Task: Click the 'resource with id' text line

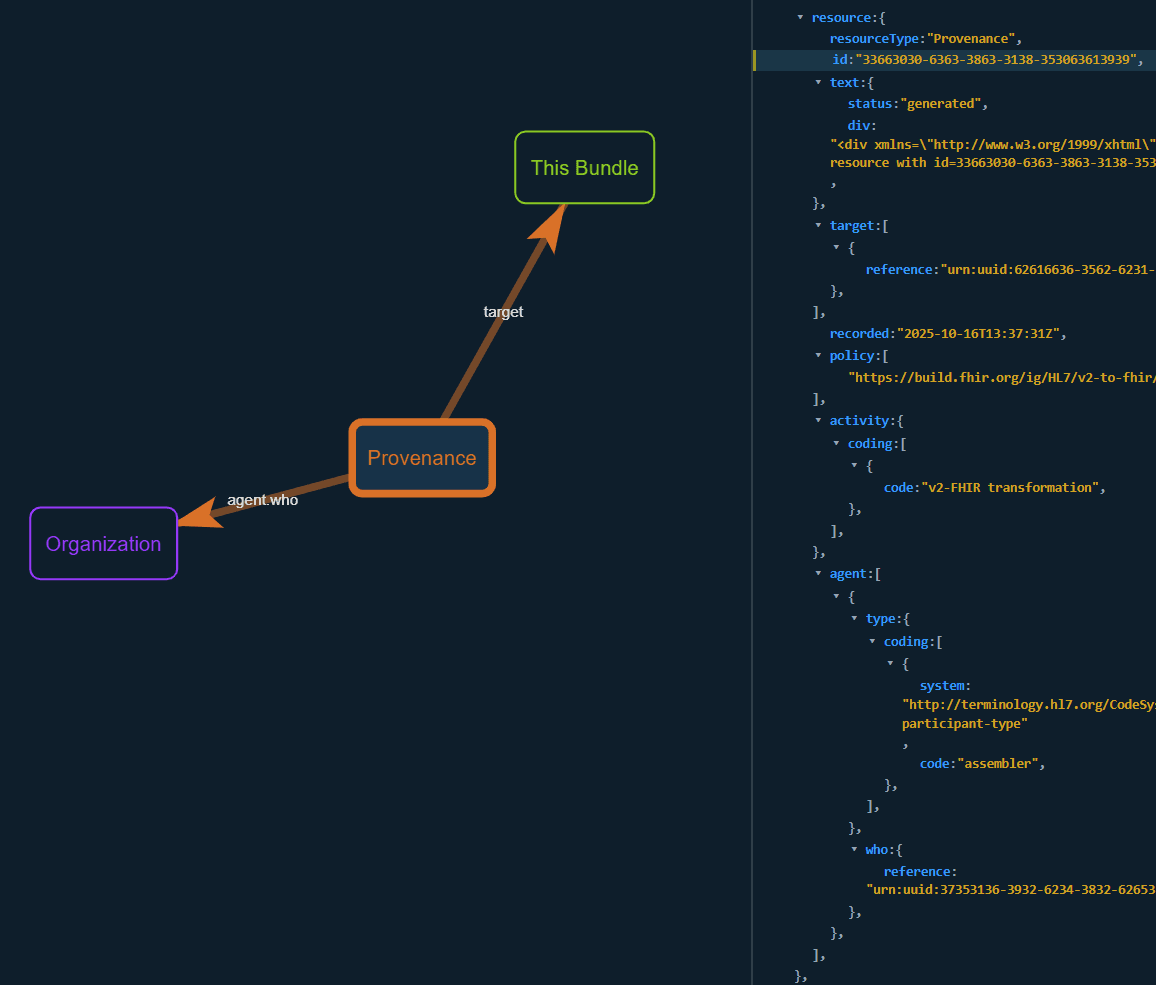Action: click(993, 162)
